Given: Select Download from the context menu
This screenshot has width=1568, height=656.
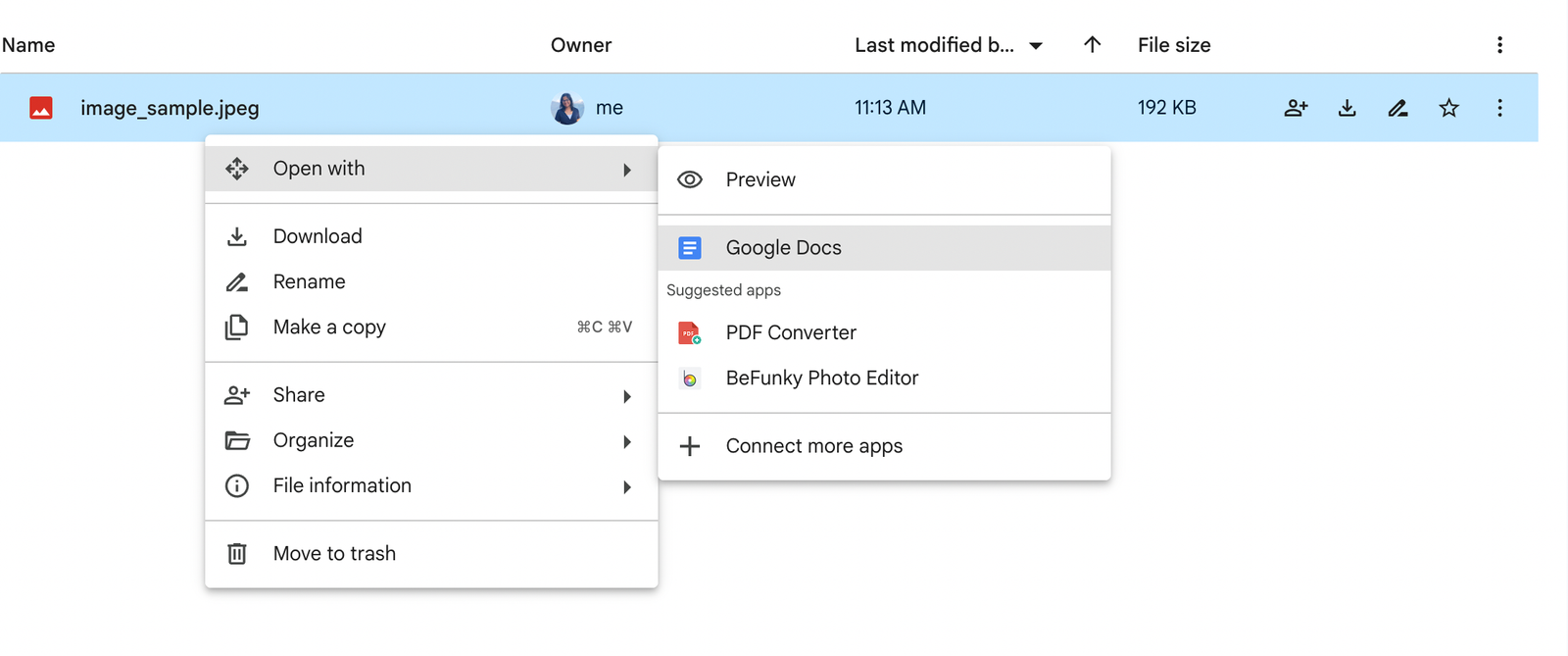Looking at the screenshot, I should coord(318,236).
